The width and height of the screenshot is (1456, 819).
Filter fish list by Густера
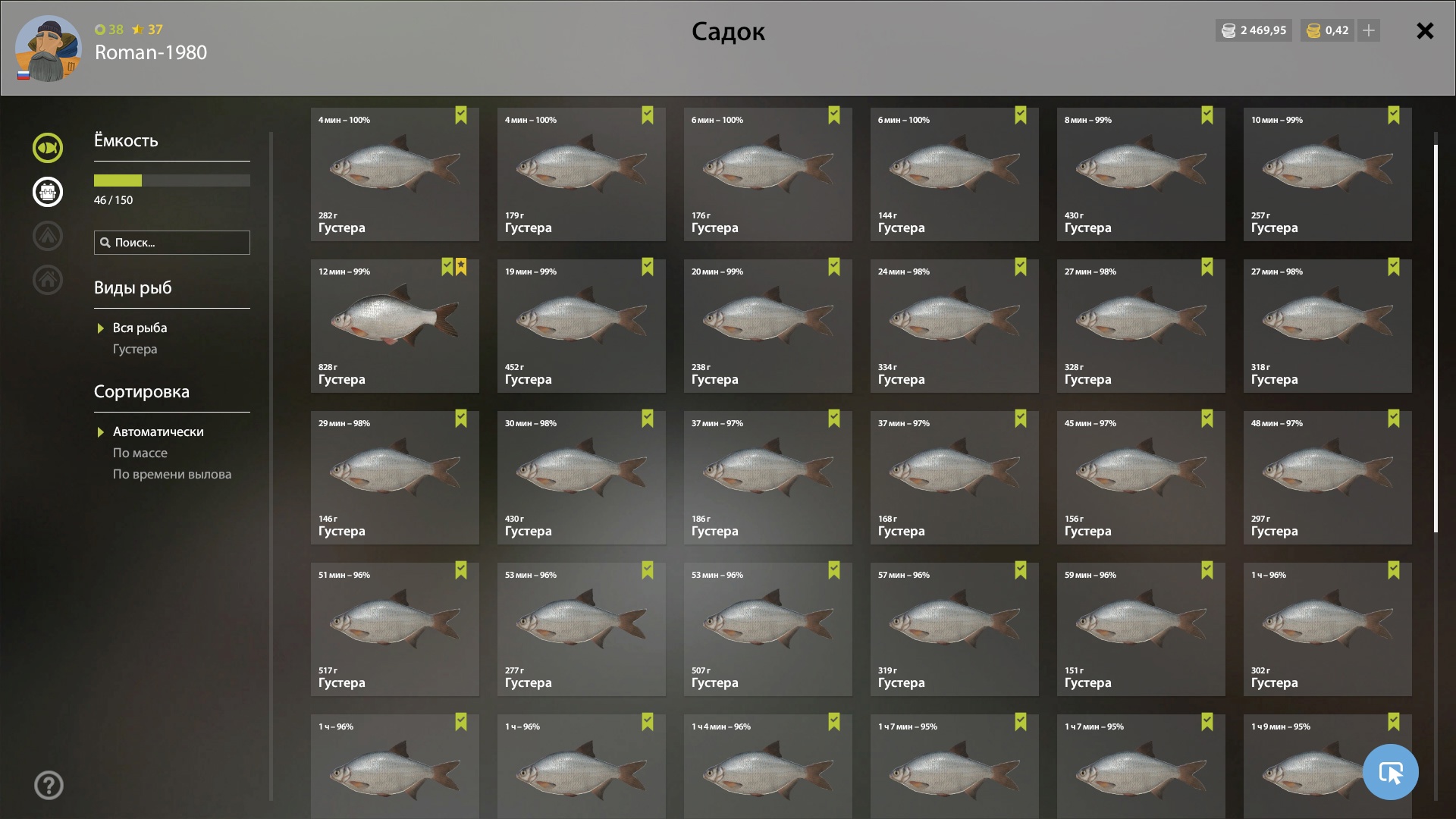(135, 349)
